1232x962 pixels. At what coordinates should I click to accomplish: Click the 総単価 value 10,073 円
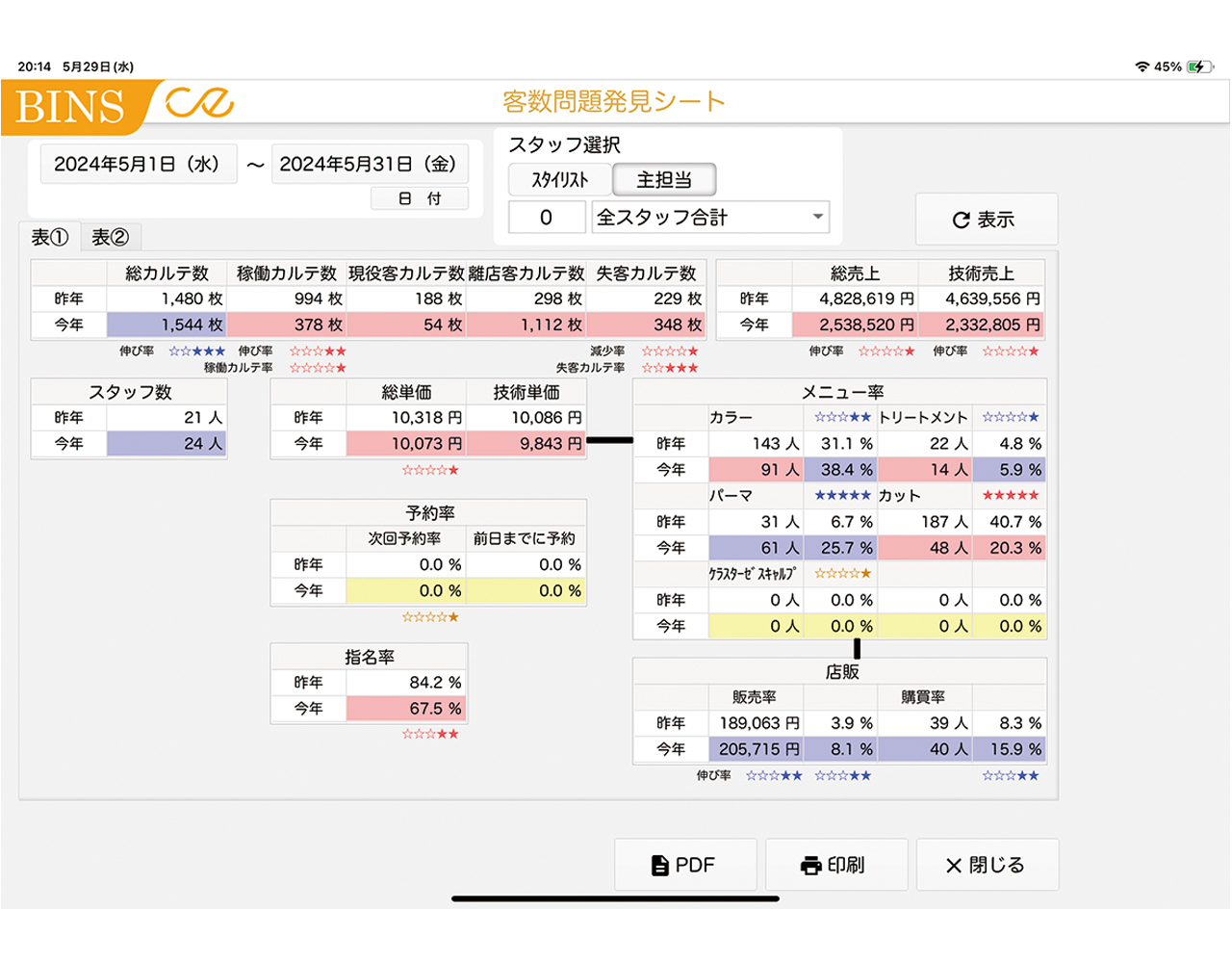(x=406, y=444)
